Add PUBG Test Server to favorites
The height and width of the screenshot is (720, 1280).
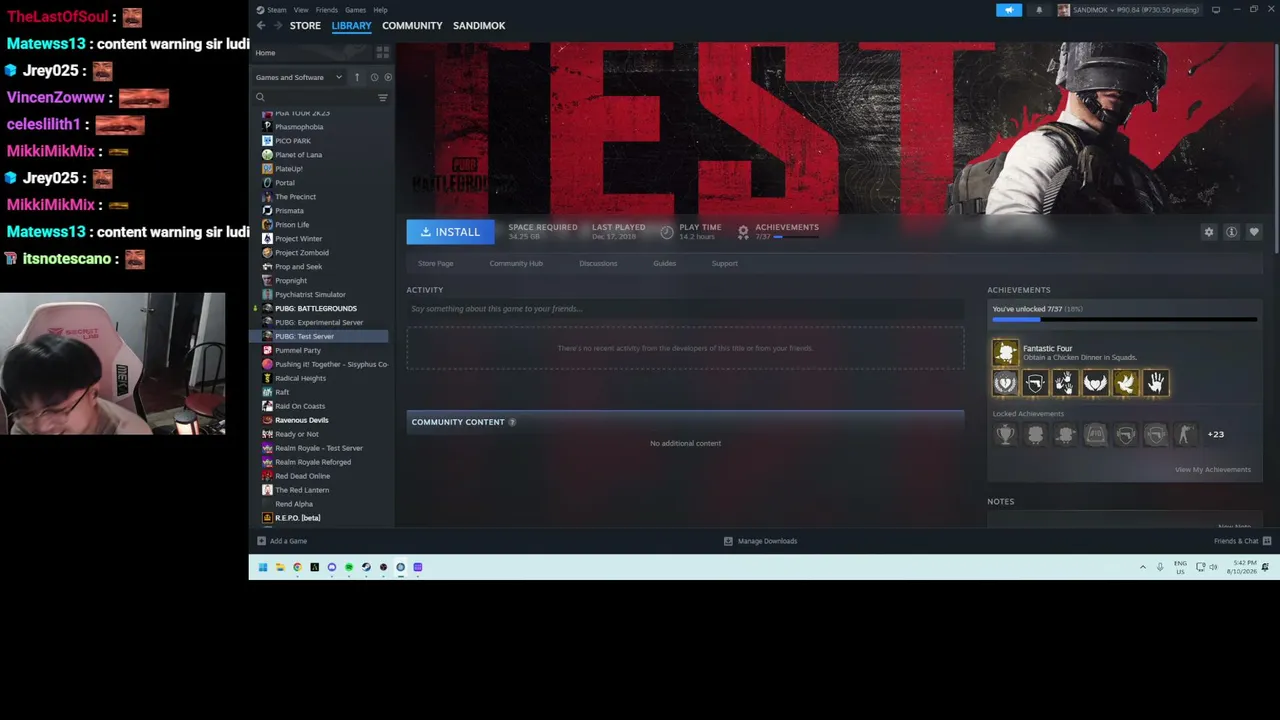click(1254, 232)
